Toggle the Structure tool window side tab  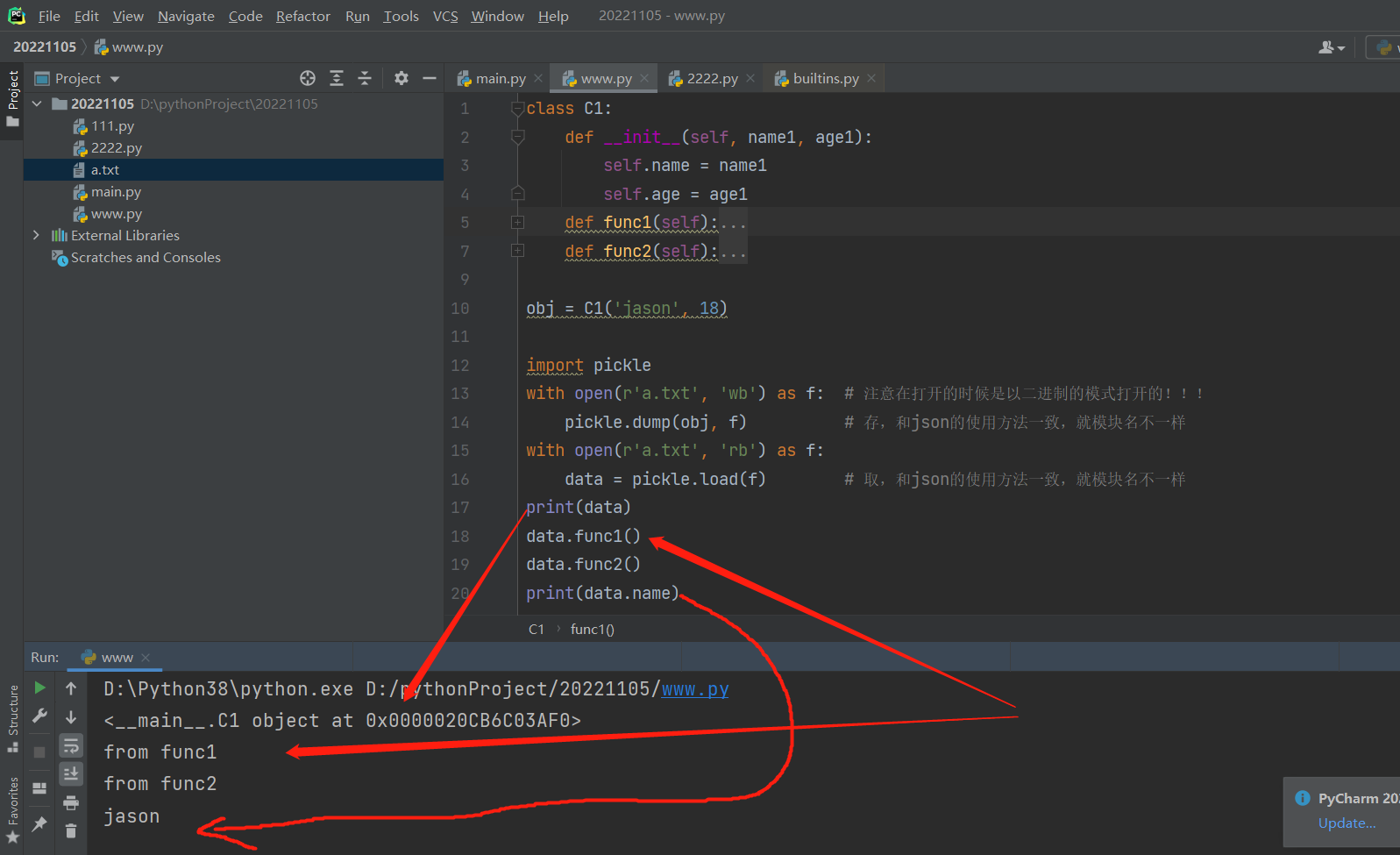[x=12, y=719]
